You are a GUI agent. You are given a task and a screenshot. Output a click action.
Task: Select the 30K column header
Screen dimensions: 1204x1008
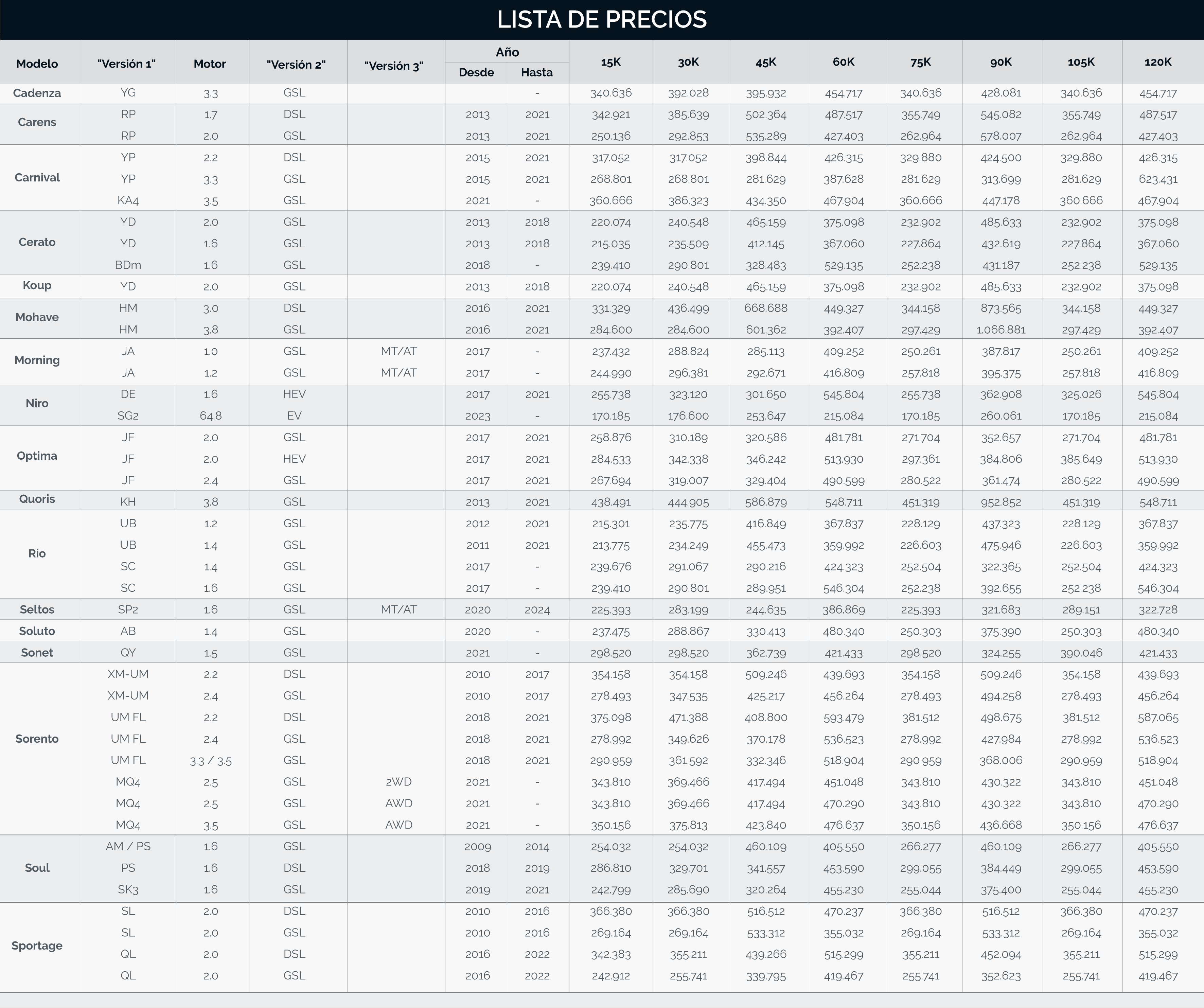coord(689,62)
